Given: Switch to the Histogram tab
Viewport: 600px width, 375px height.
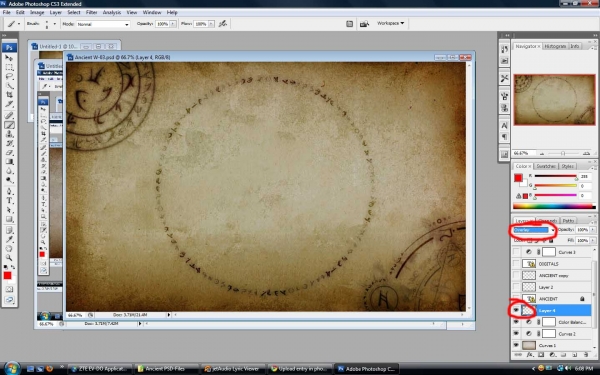Looking at the screenshot, I should pos(555,46).
